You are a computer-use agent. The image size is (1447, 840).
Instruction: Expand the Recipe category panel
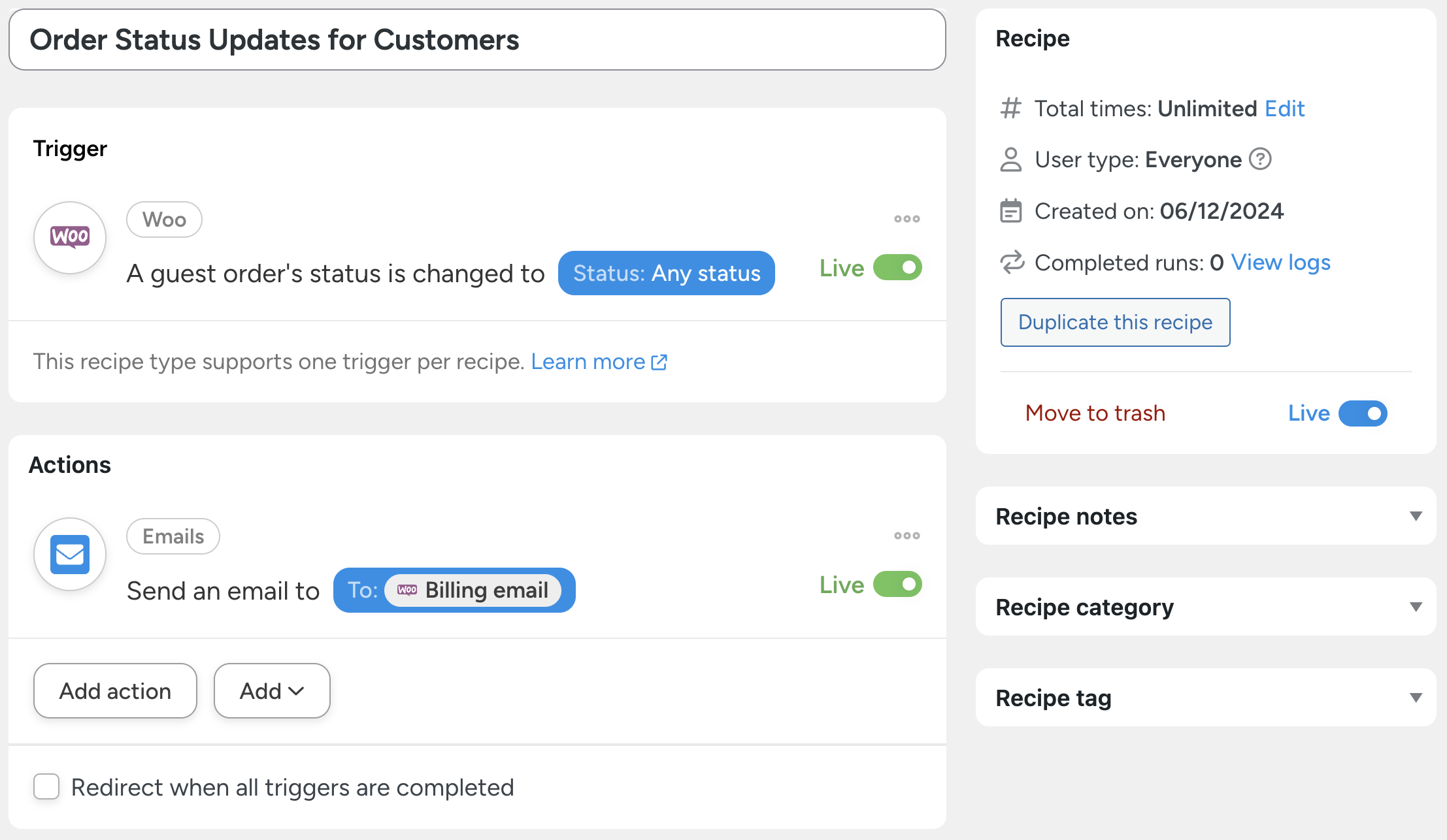[1416, 607]
